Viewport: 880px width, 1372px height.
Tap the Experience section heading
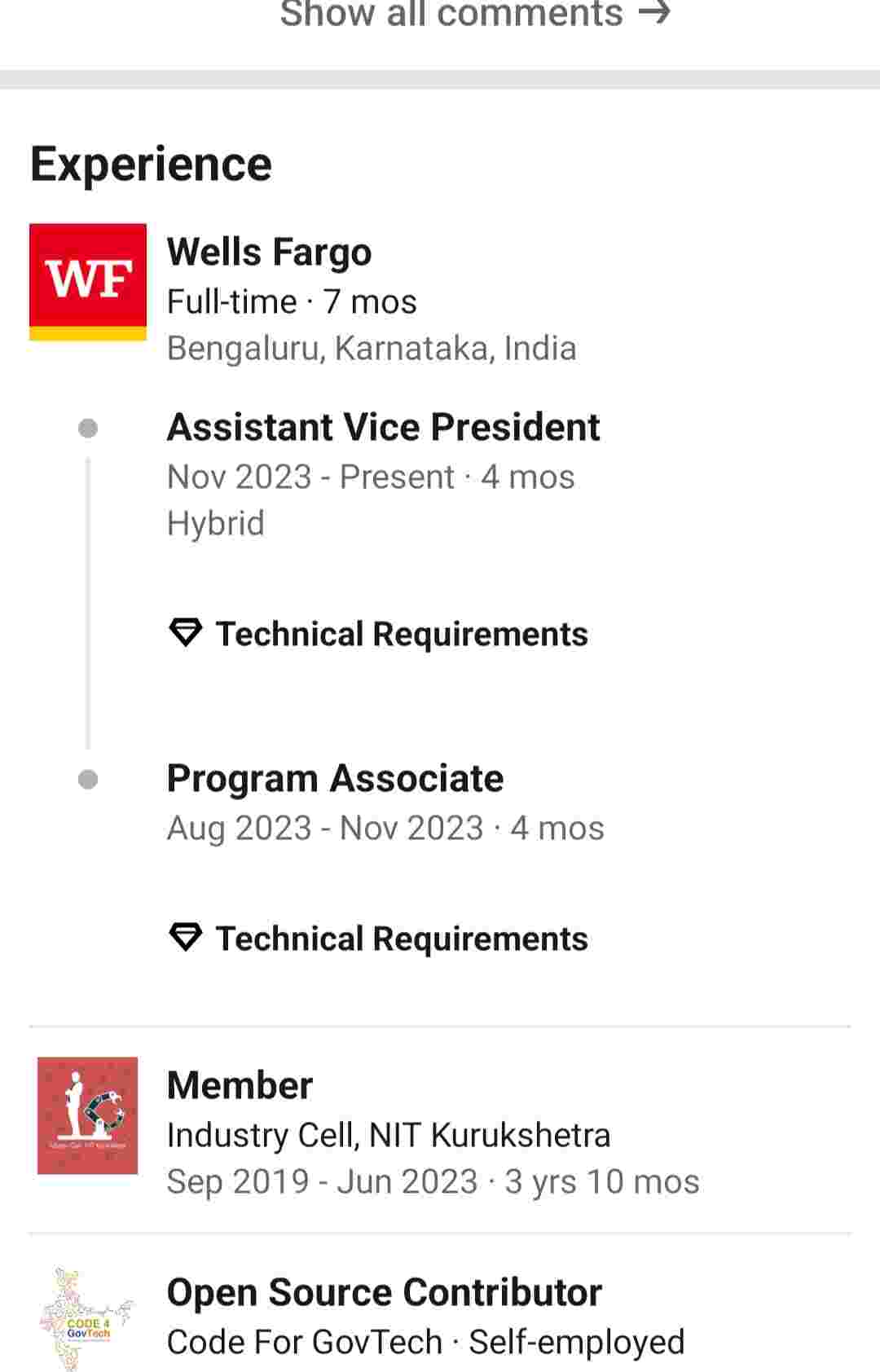(x=151, y=164)
